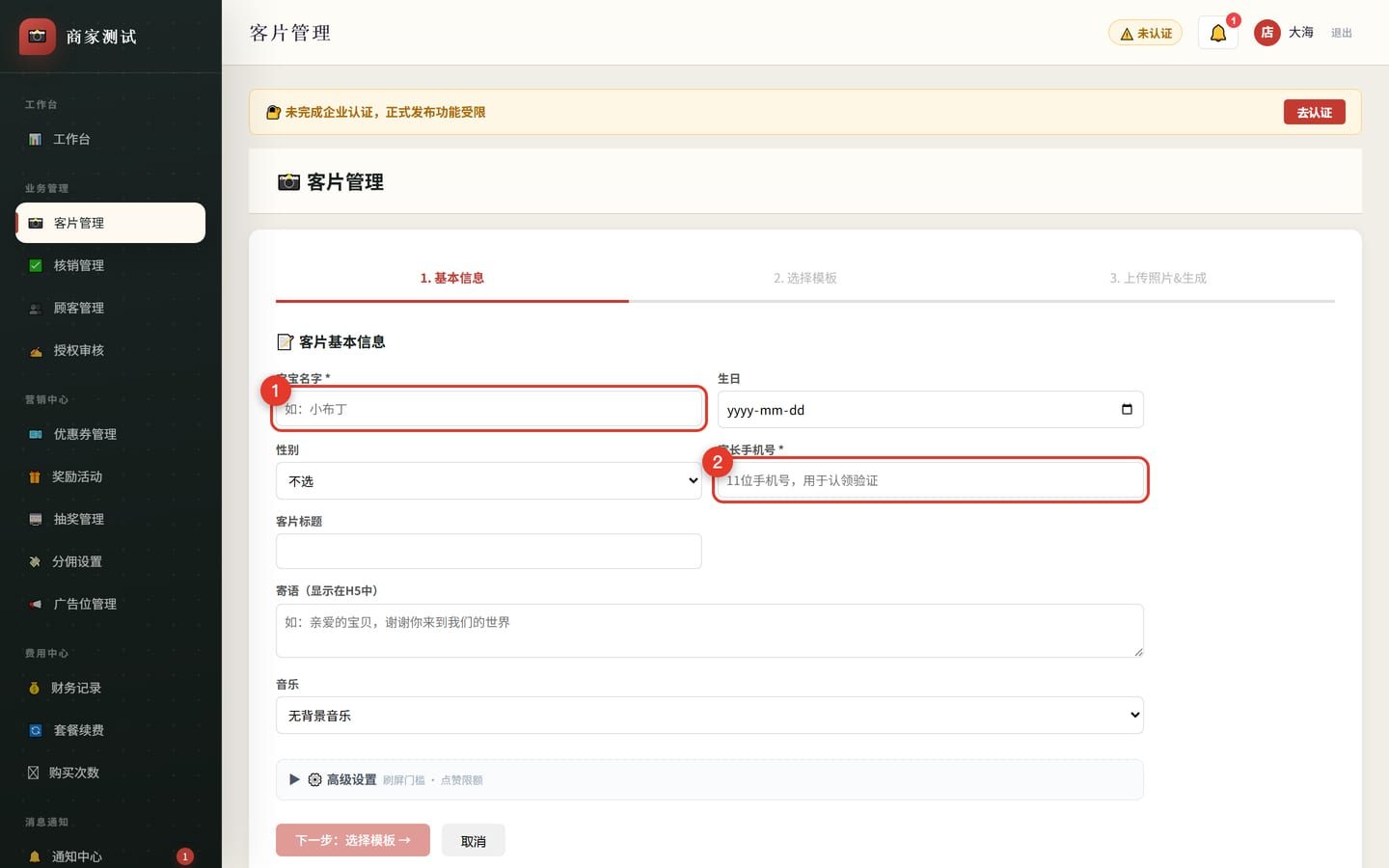
Task: Click the 购买次数 hourglass icon
Action: pos(34,773)
